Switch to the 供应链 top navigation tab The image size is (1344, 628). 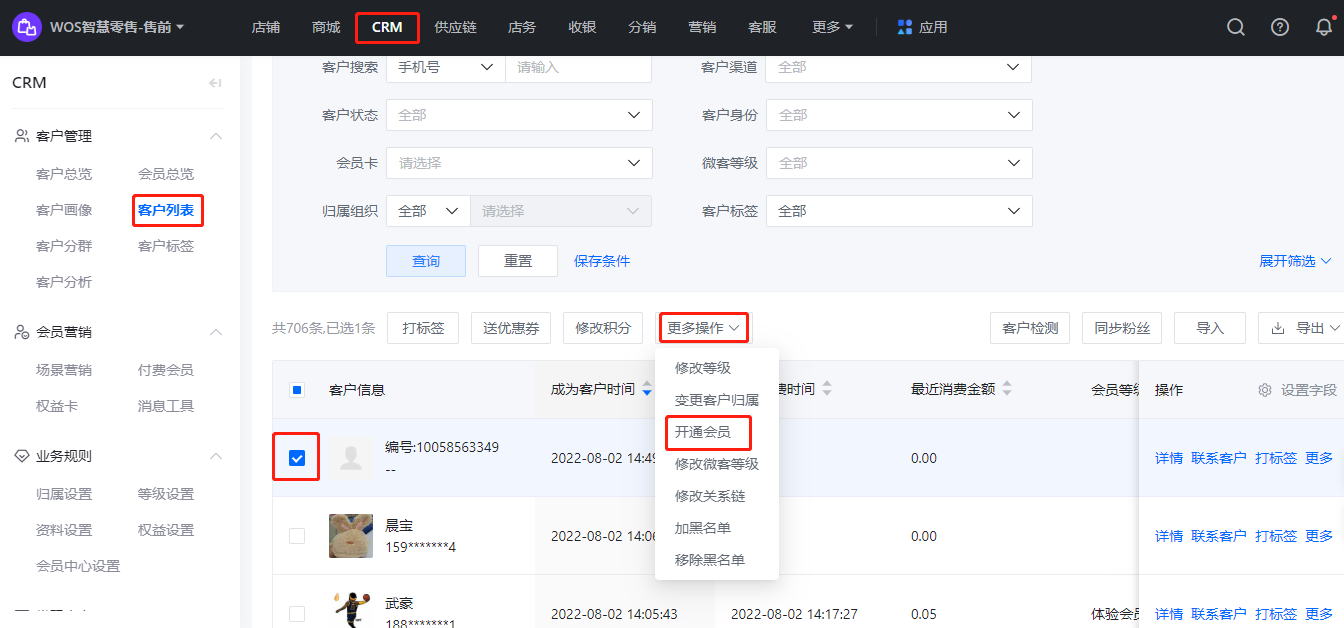(x=455, y=27)
